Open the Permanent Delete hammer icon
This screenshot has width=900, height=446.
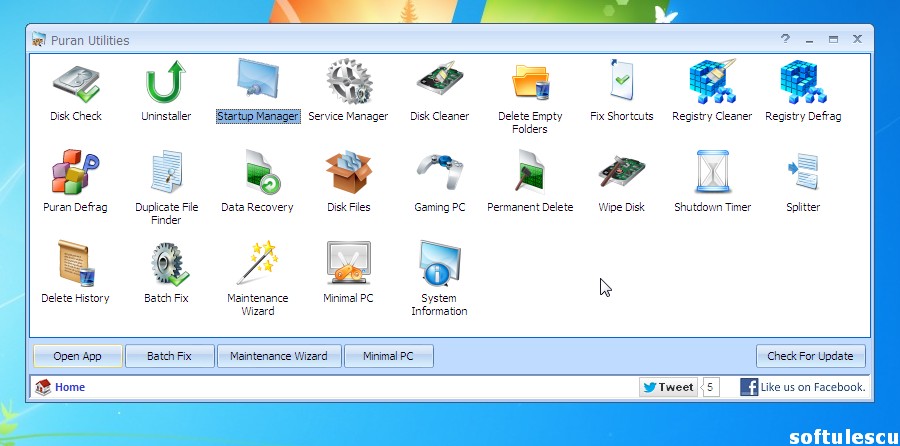(530, 171)
